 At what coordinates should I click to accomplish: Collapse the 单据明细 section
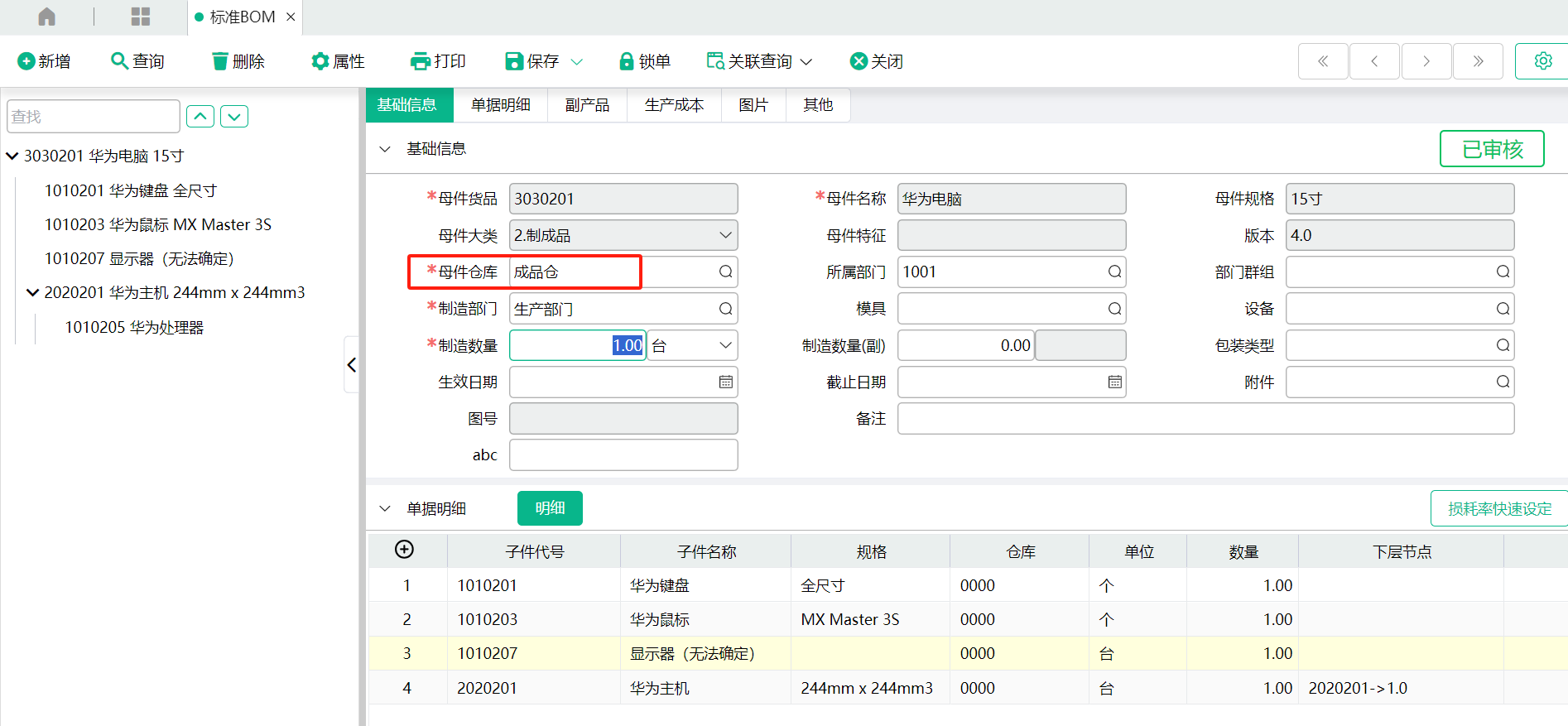click(x=385, y=508)
